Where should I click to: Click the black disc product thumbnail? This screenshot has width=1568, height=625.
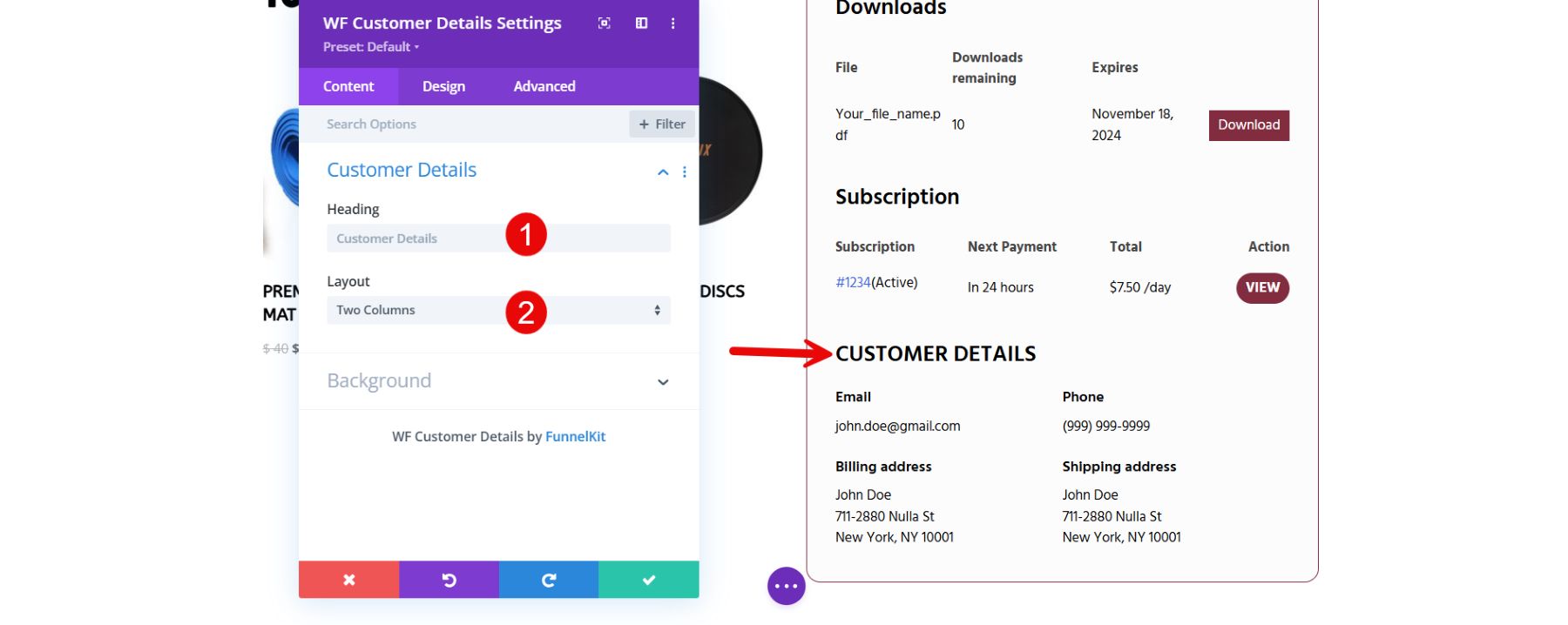point(730,152)
